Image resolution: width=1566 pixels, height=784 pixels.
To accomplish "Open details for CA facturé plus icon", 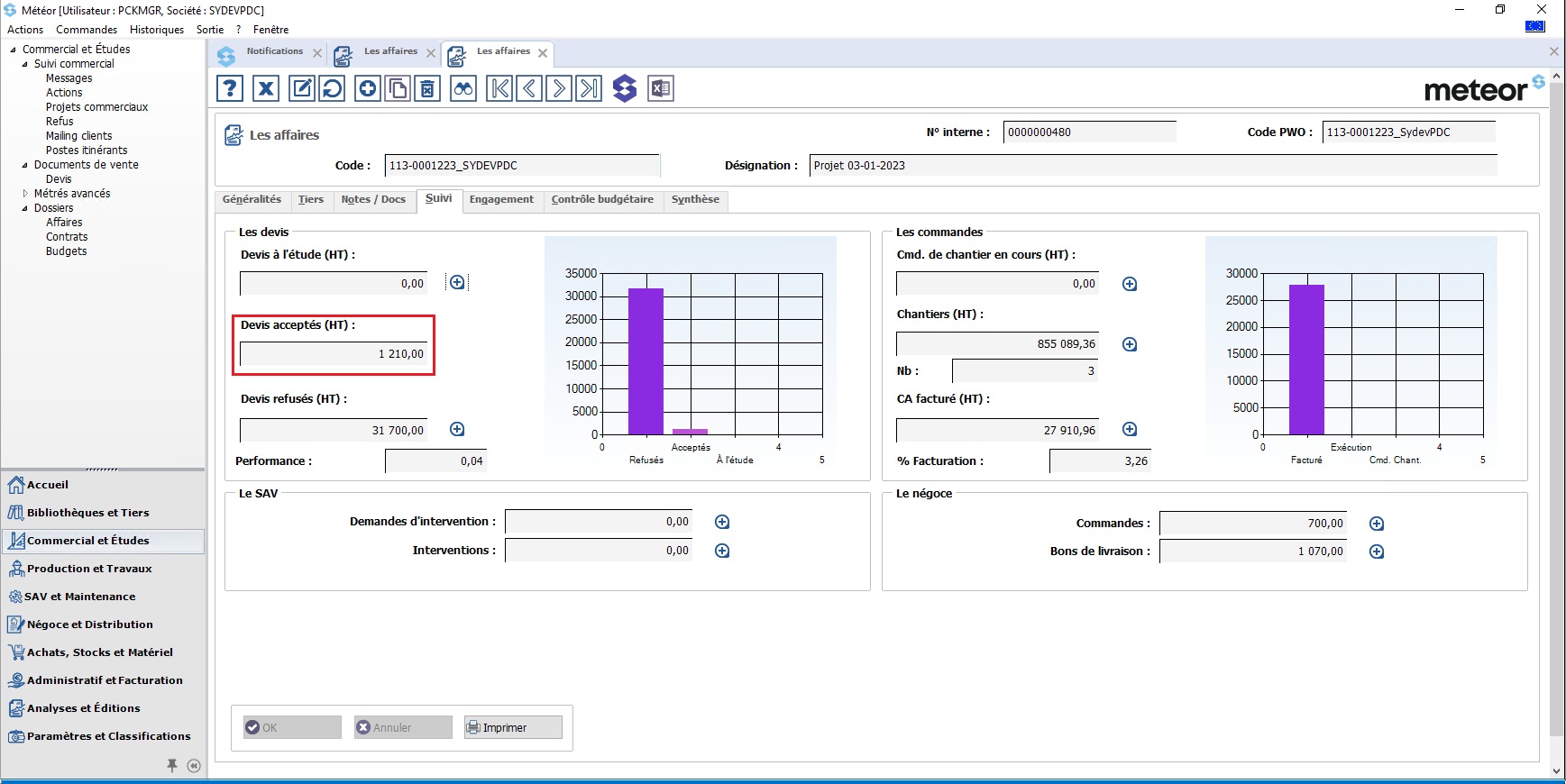I will coord(1130,430).
